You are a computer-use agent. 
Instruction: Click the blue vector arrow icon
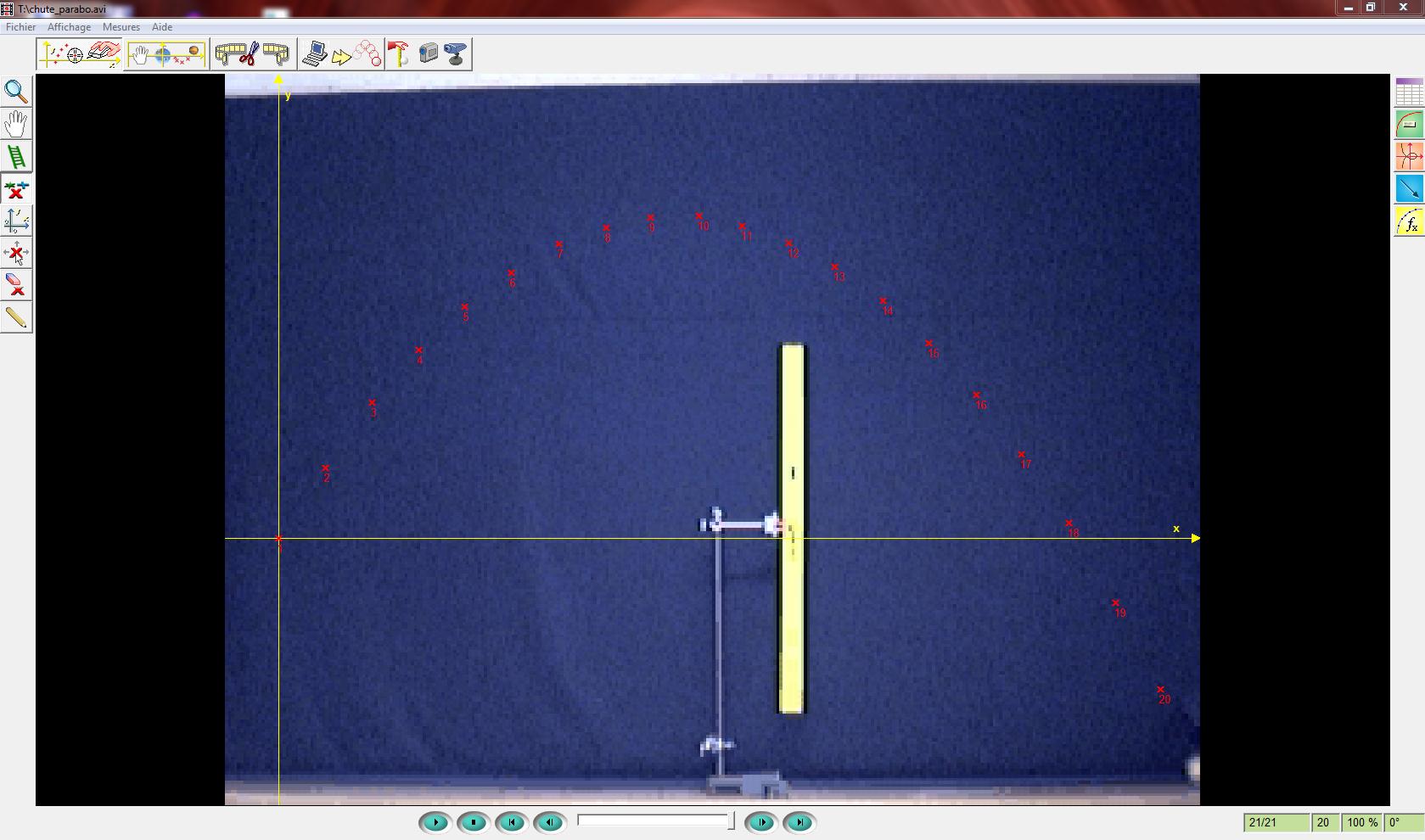pos(1409,188)
